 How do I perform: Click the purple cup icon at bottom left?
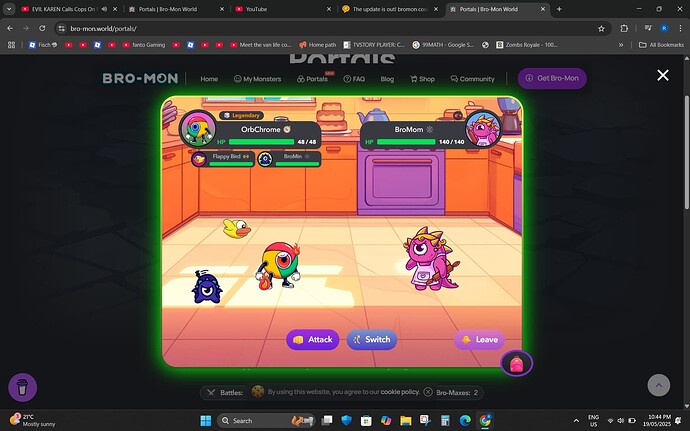[x=23, y=387]
